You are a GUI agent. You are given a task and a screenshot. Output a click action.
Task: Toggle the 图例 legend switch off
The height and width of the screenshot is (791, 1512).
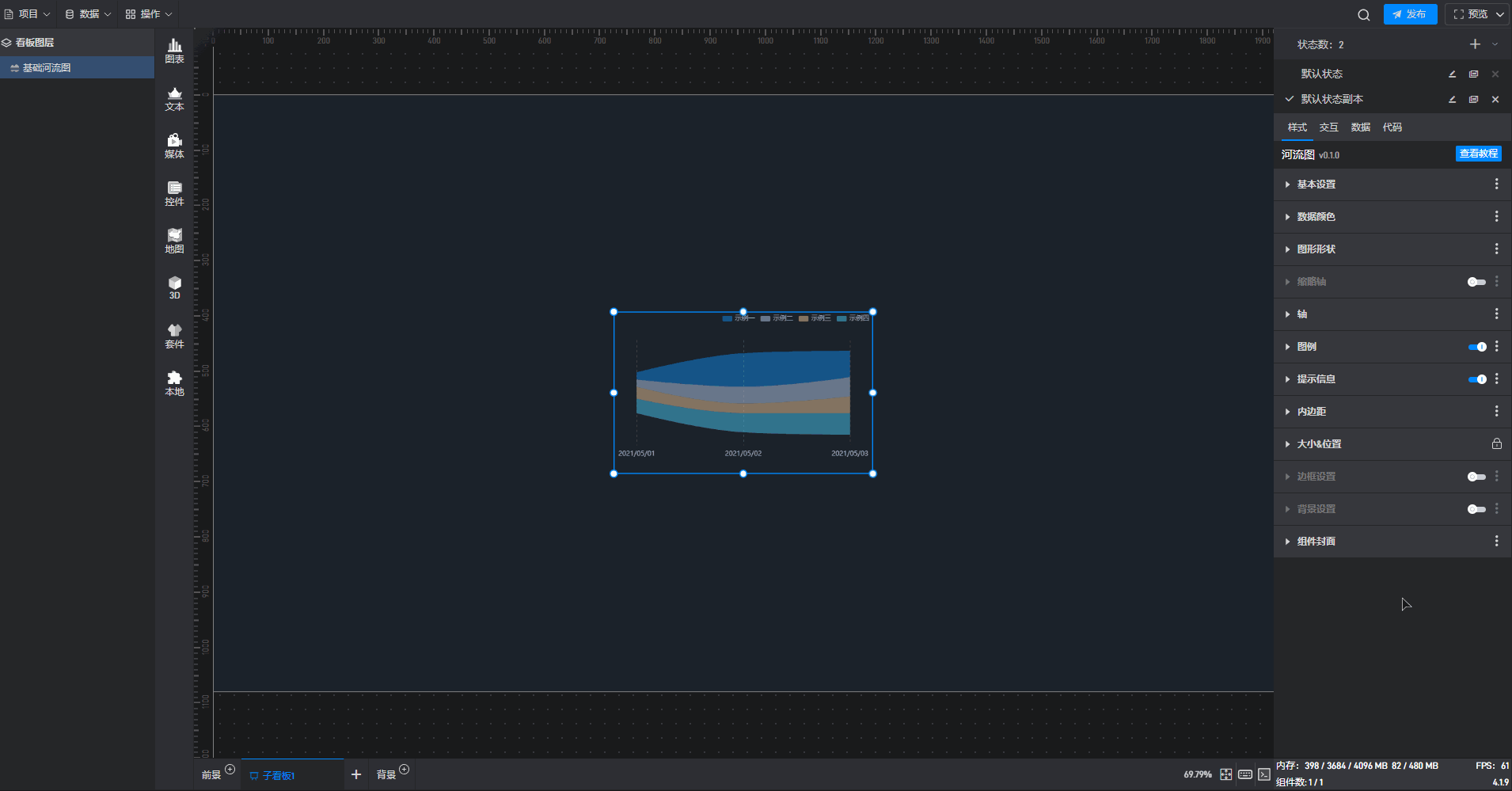(1476, 347)
